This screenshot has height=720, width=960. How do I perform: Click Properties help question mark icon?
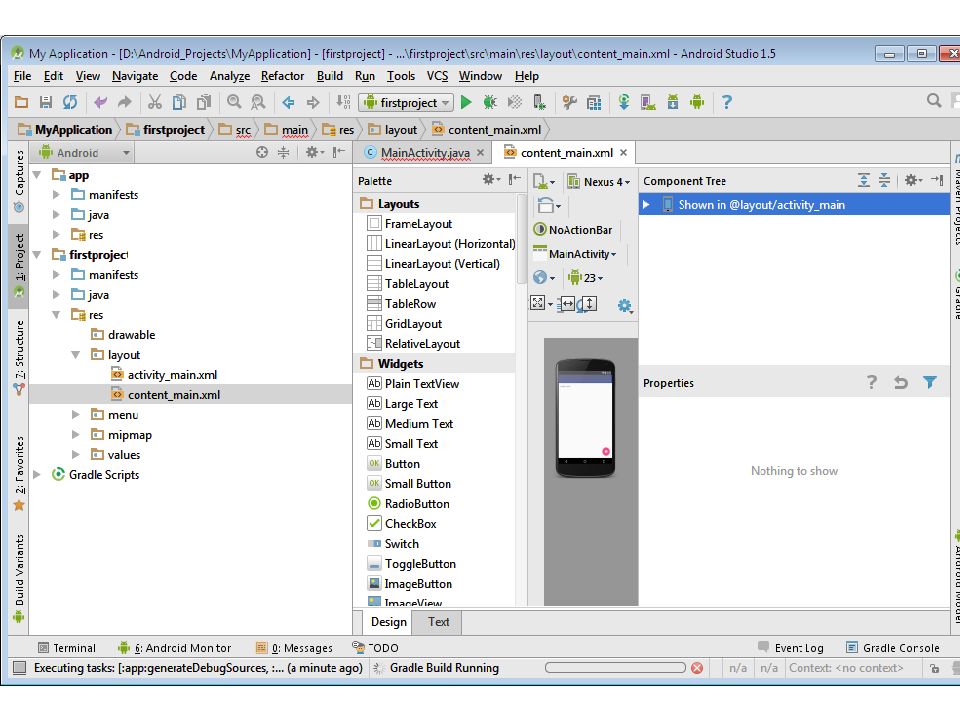click(x=872, y=383)
